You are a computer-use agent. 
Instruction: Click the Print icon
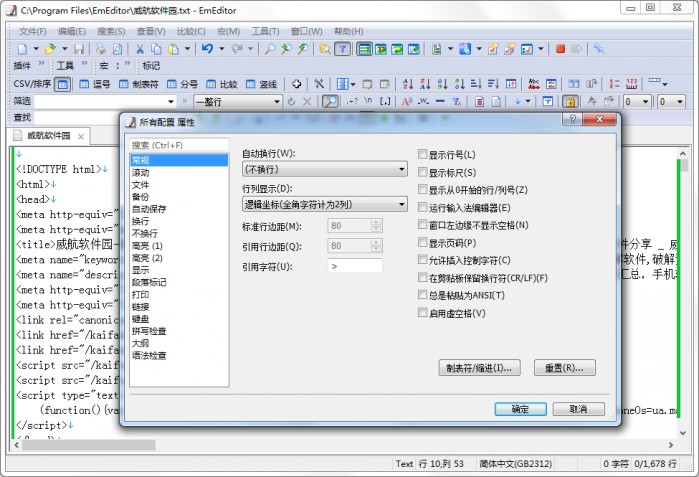pyautogui.click(x=101, y=49)
